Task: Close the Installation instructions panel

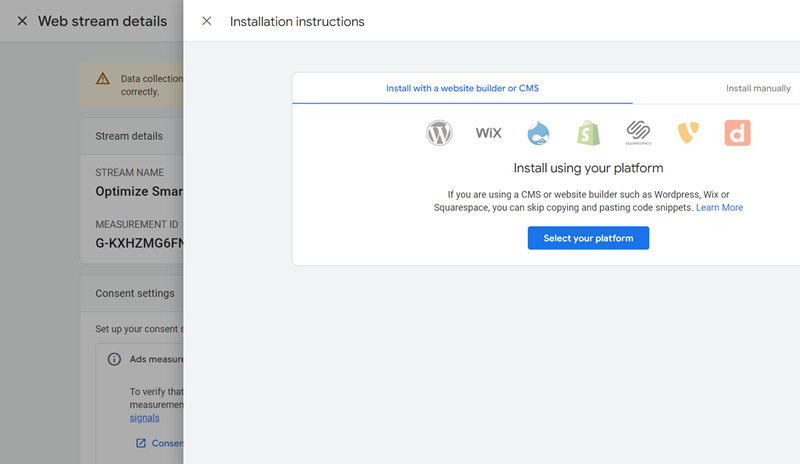Action: pos(207,21)
